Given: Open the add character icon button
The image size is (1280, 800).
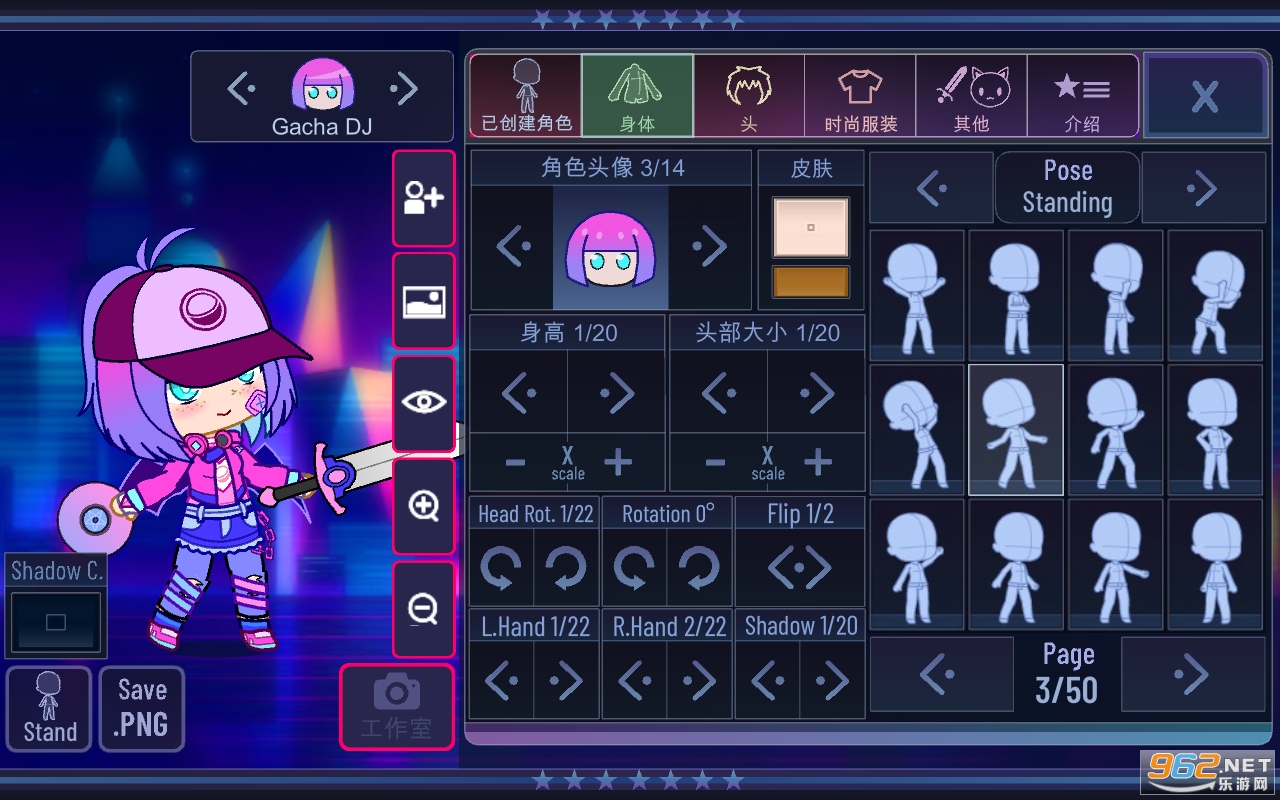Looking at the screenshot, I should coord(423,198).
